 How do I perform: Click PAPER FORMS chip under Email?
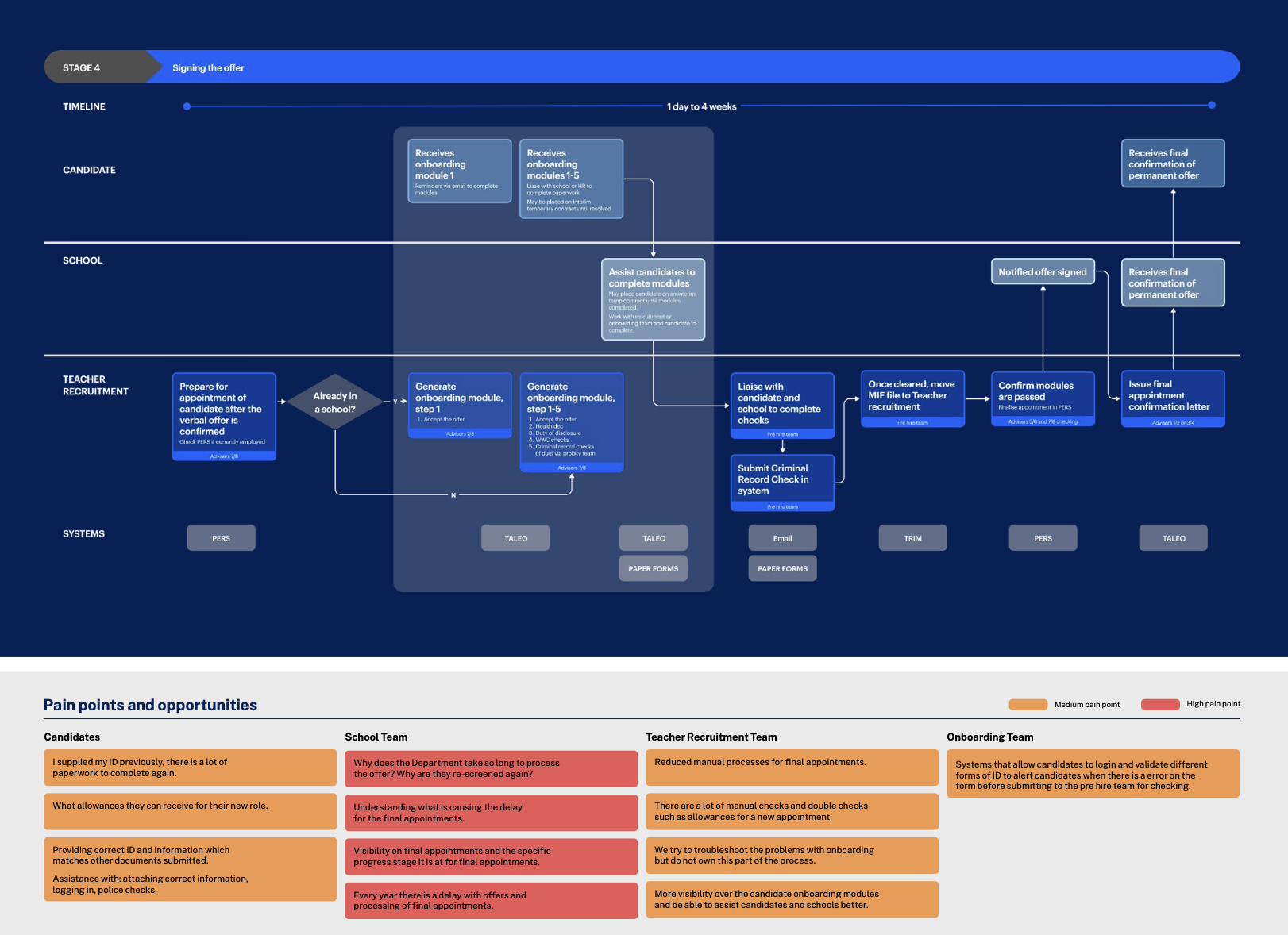click(x=782, y=568)
